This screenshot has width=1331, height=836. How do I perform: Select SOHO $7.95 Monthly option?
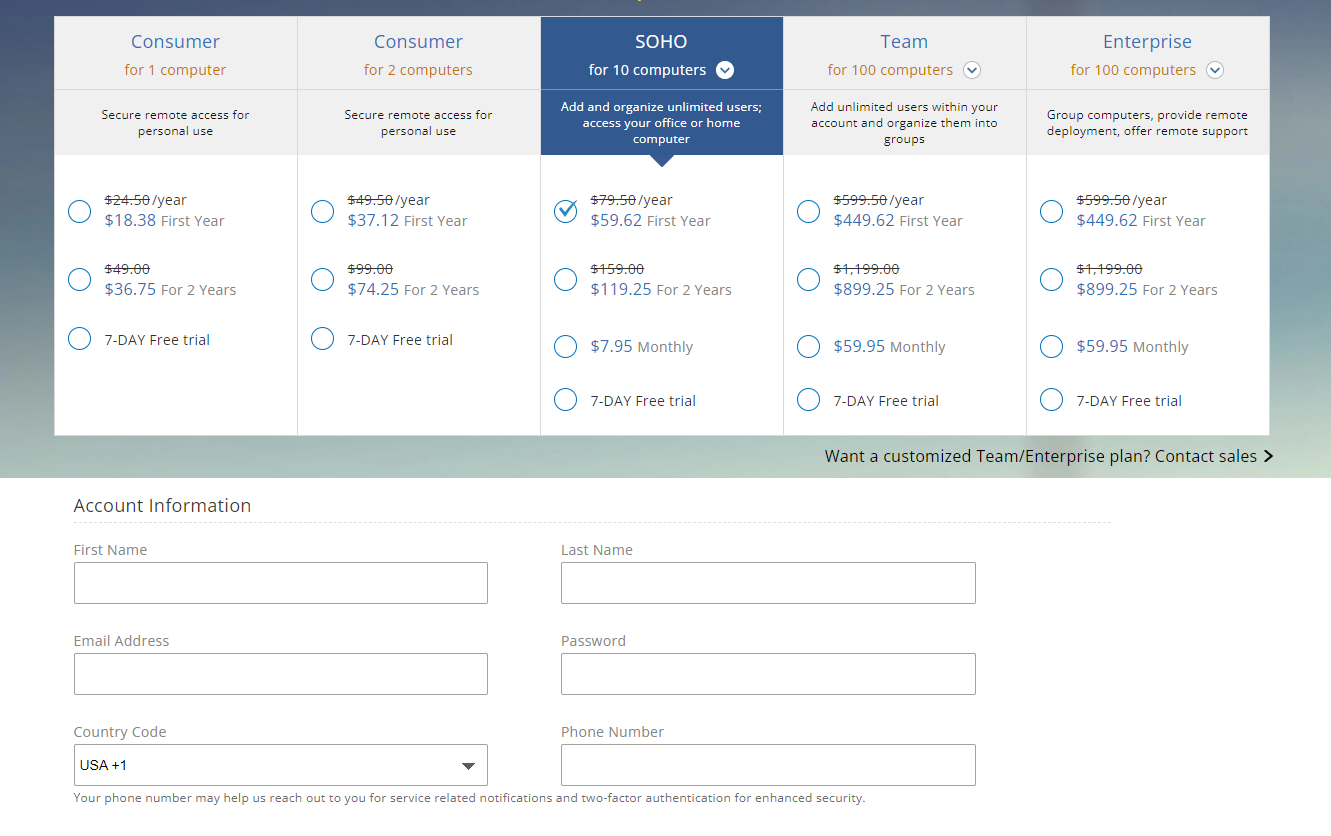coord(566,347)
